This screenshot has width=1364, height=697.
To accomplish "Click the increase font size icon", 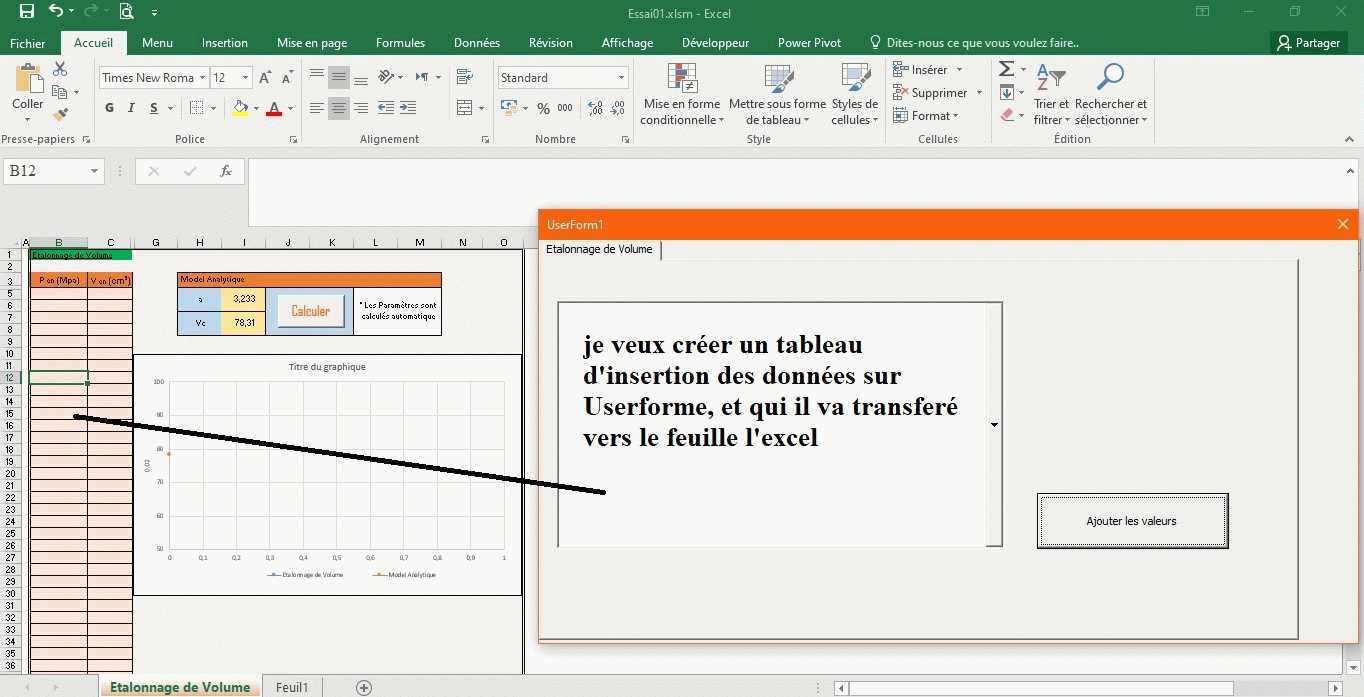I will point(265,78).
